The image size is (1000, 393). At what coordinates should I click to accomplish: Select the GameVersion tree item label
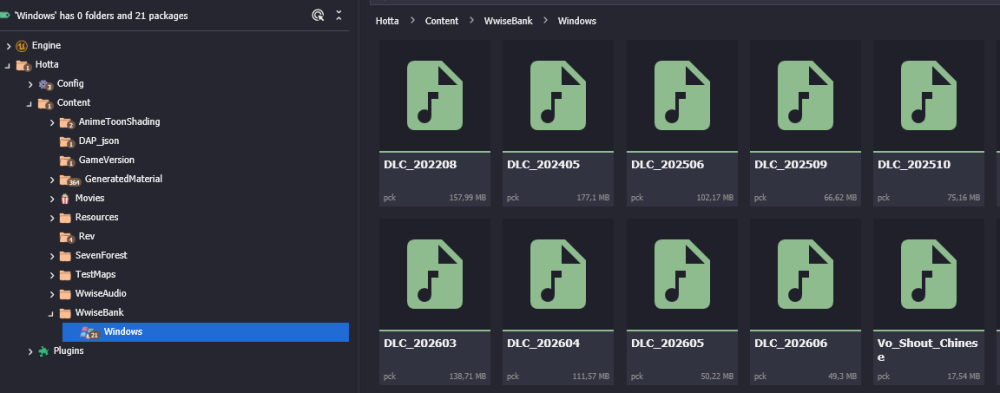[107, 160]
